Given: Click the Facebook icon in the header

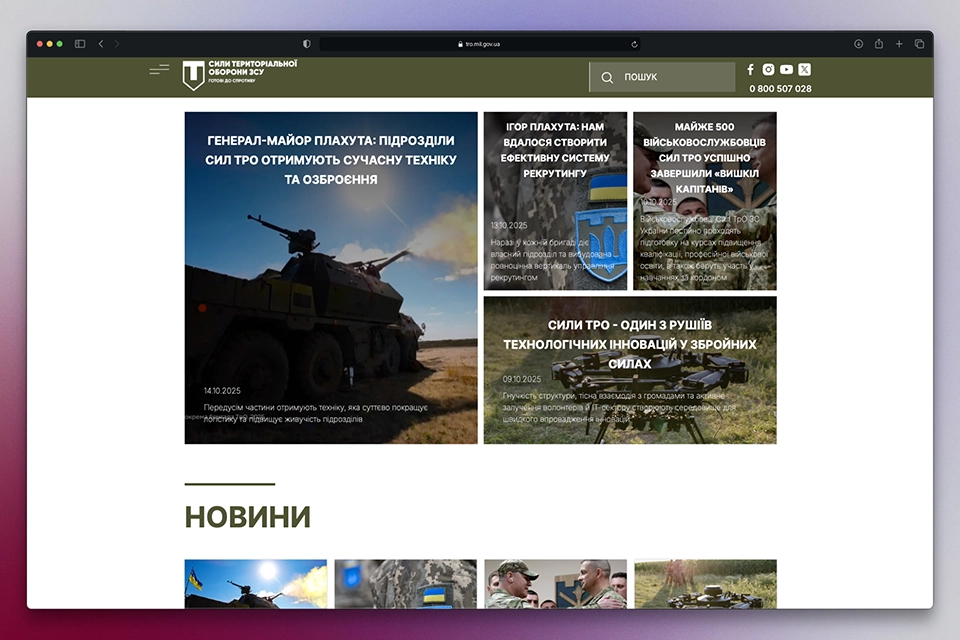Looking at the screenshot, I should [x=751, y=70].
